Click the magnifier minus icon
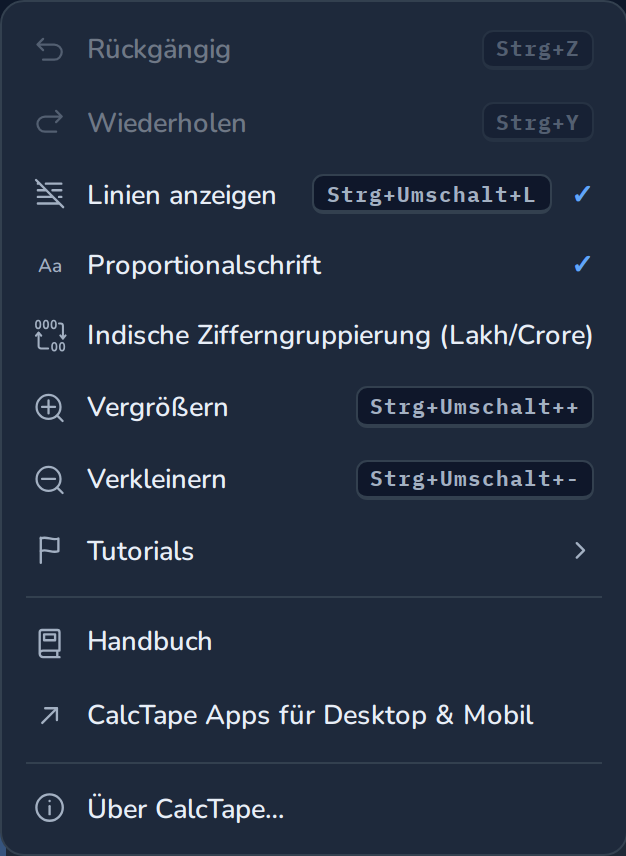The width and height of the screenshot is (626, 856). (50, 480)
